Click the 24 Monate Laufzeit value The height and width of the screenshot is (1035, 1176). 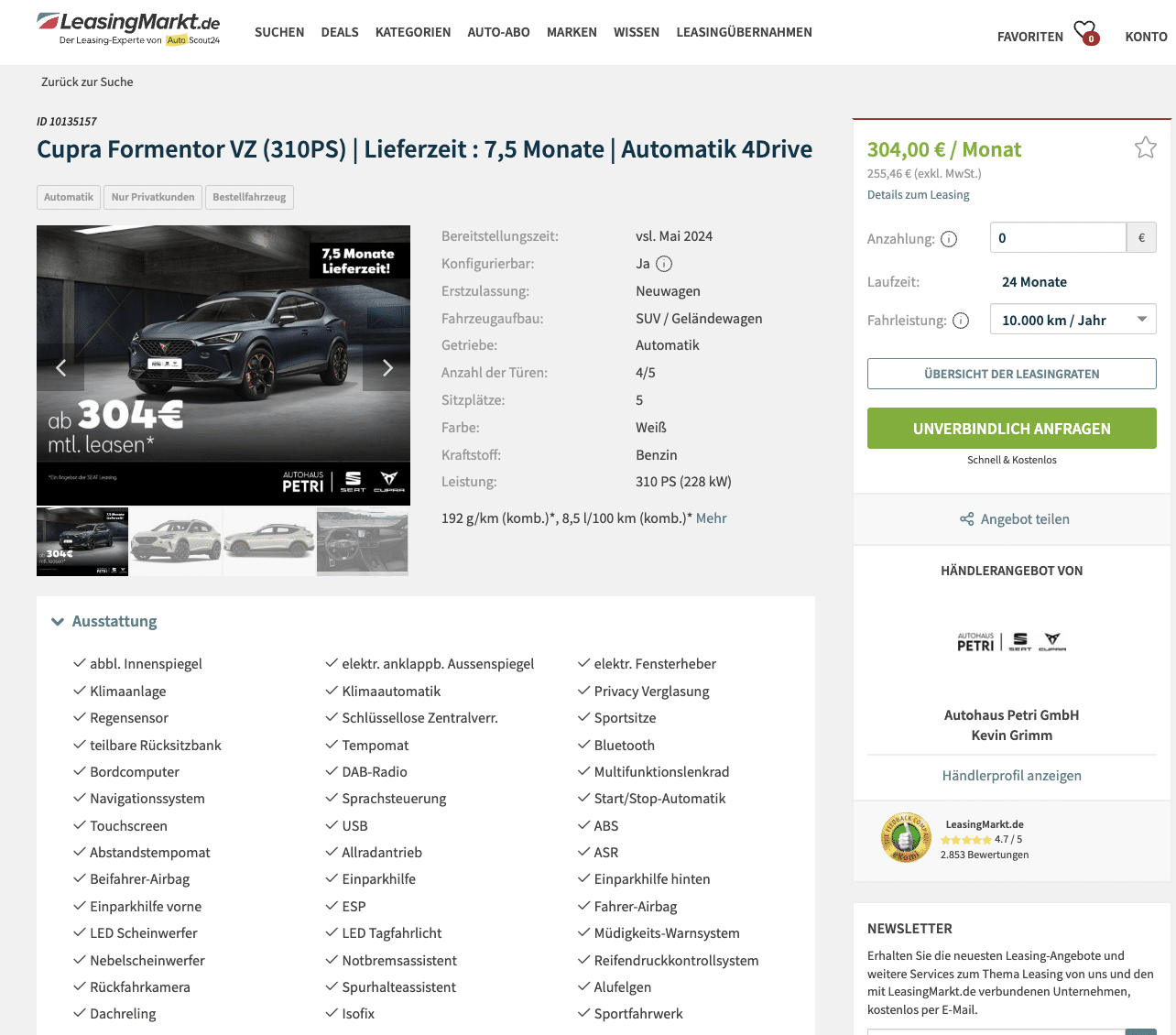1034,282
